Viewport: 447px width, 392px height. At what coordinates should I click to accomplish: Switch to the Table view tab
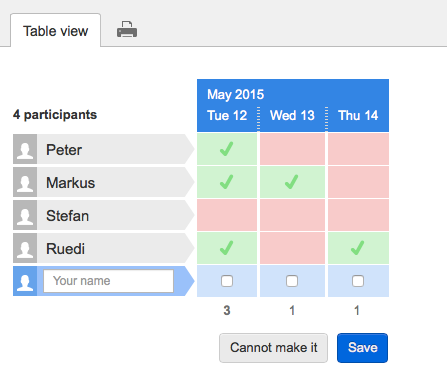click(x=56, y=31)
